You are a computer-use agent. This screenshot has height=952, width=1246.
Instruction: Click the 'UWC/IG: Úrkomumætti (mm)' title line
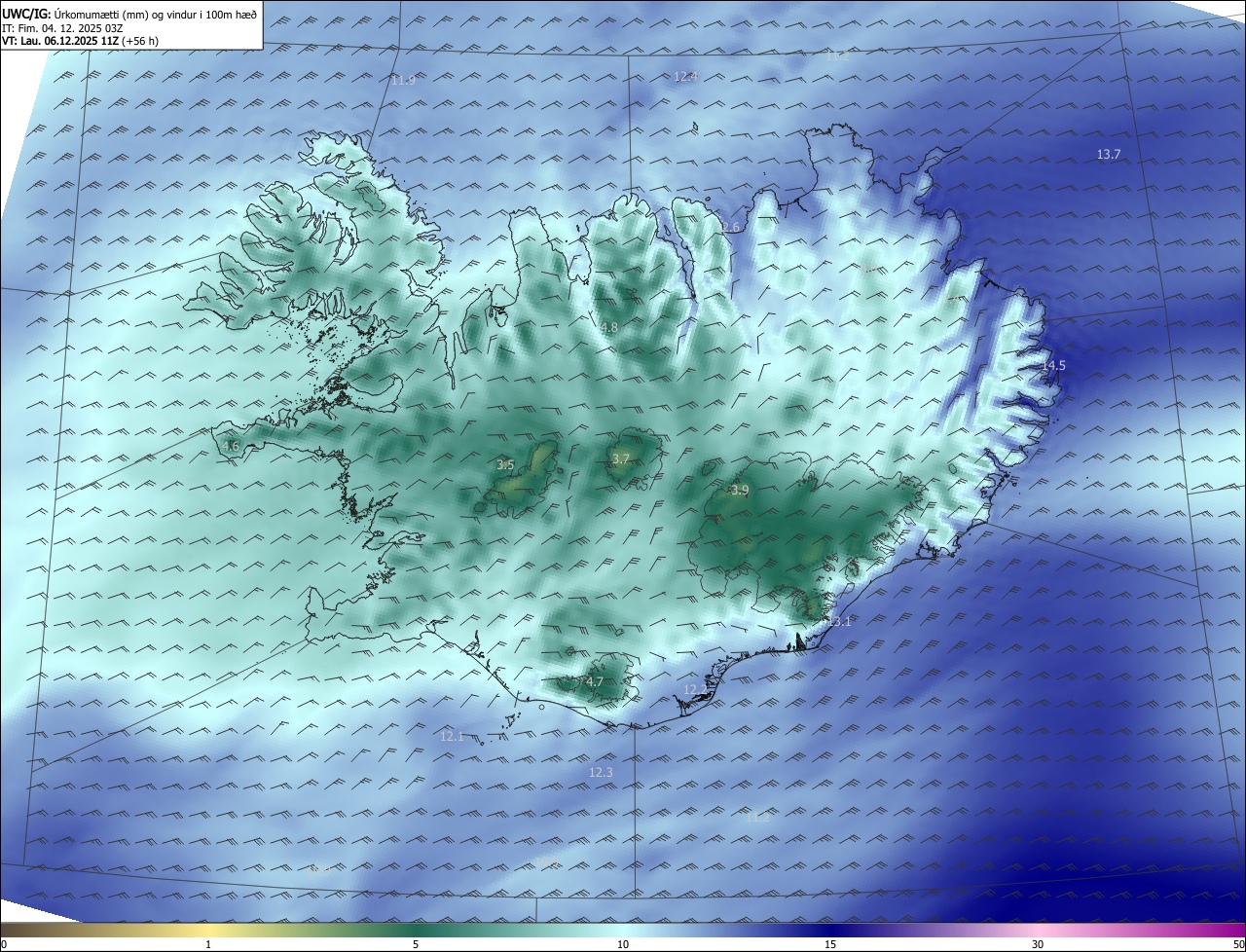[x=129, y=14]
